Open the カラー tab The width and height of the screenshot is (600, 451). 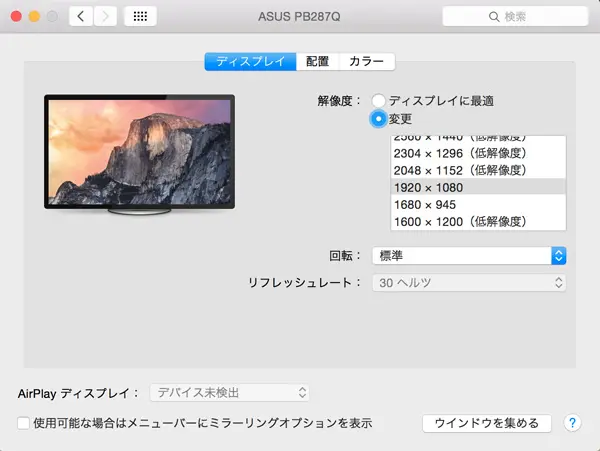[x=367, y=62]
